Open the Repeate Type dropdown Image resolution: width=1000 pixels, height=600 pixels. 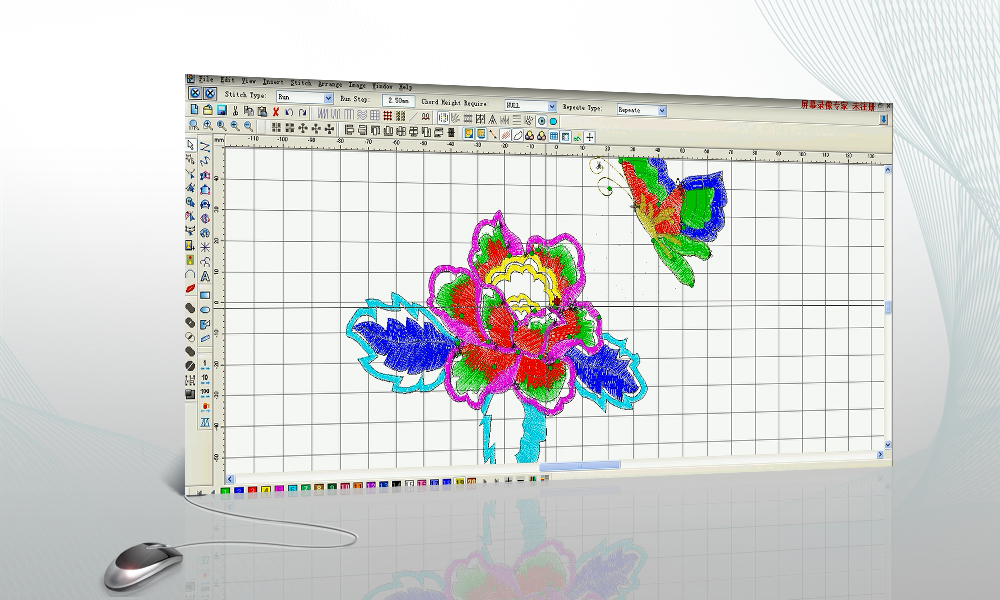pos(642,110)
